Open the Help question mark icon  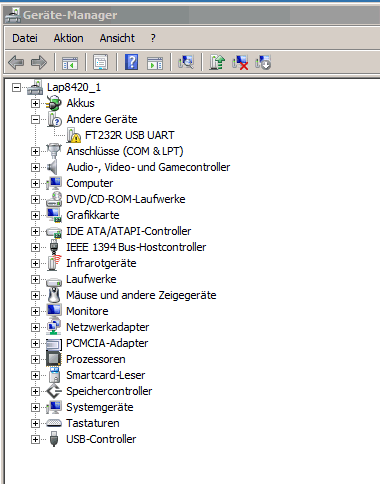pos(131,62)
